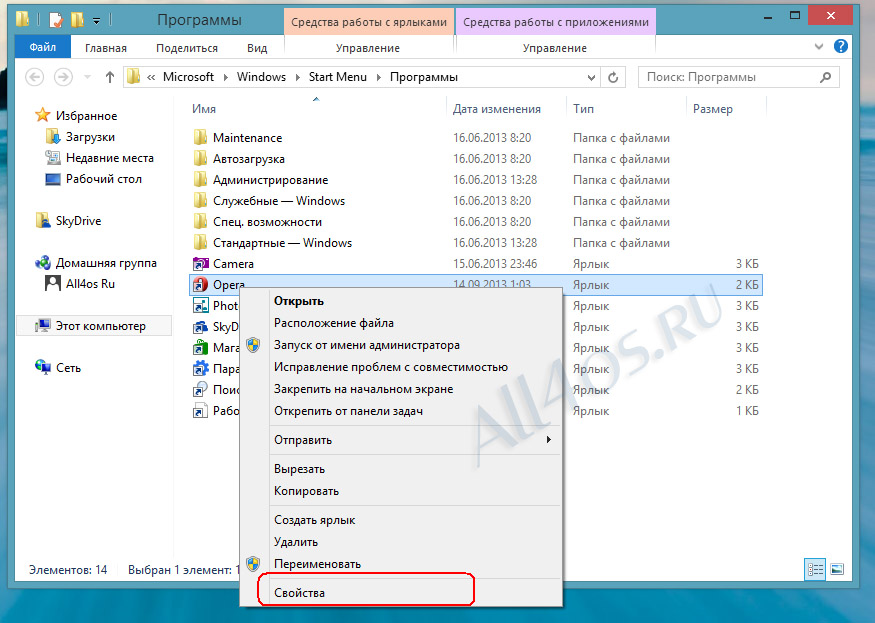Sort by the Имя column header
Image resolution: width=875 pixels, height=623 pixels.
[x=204, y=109]
